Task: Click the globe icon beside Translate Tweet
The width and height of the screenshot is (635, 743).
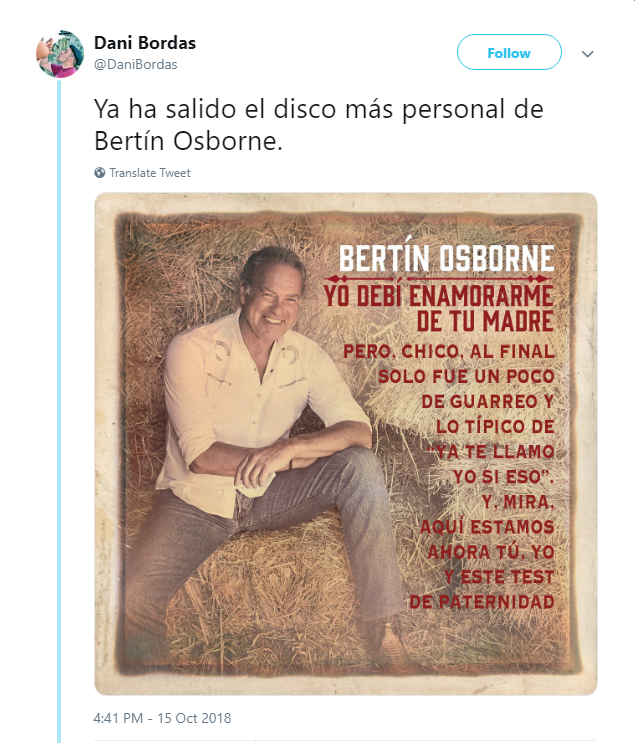Action: (x=100, y=172)
